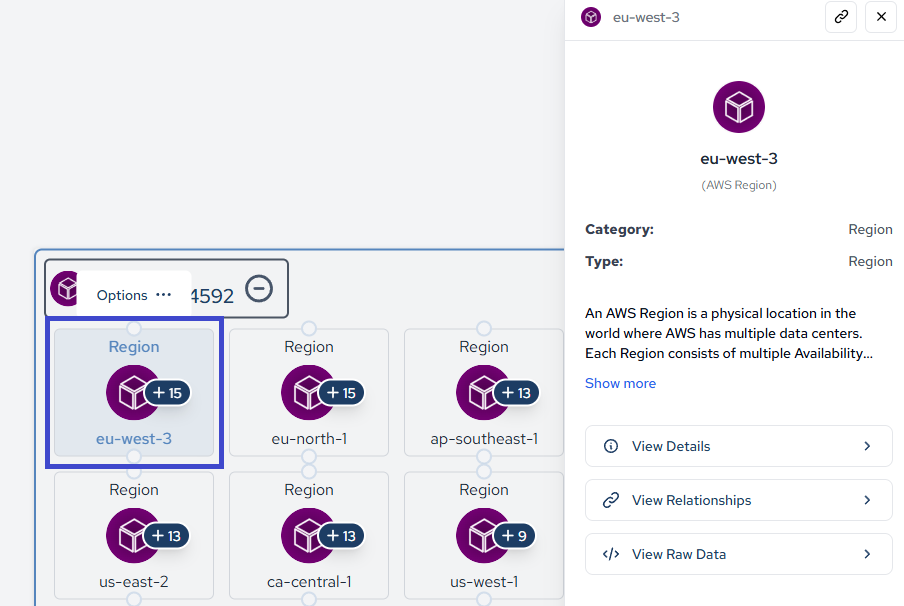This screenshot has height=606, width=904.
Task: Open View Raw Data
Action: pos(738,554)
